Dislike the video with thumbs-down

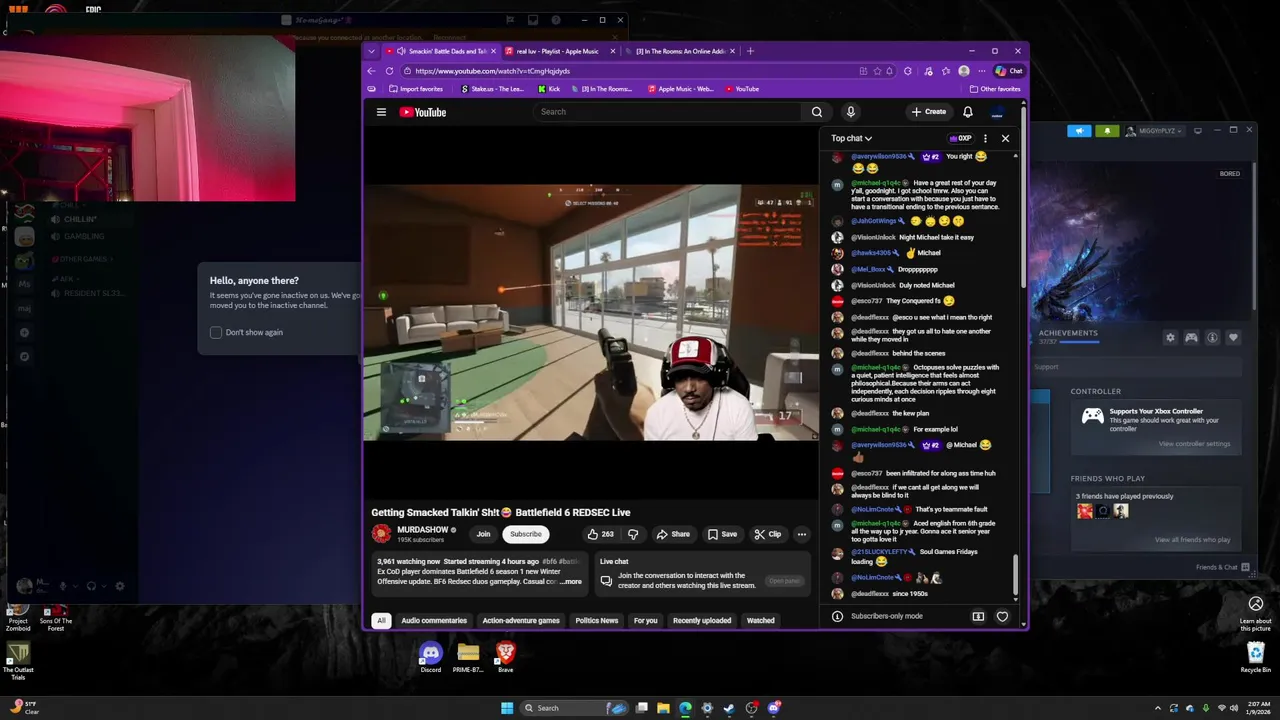pos(632,534)
